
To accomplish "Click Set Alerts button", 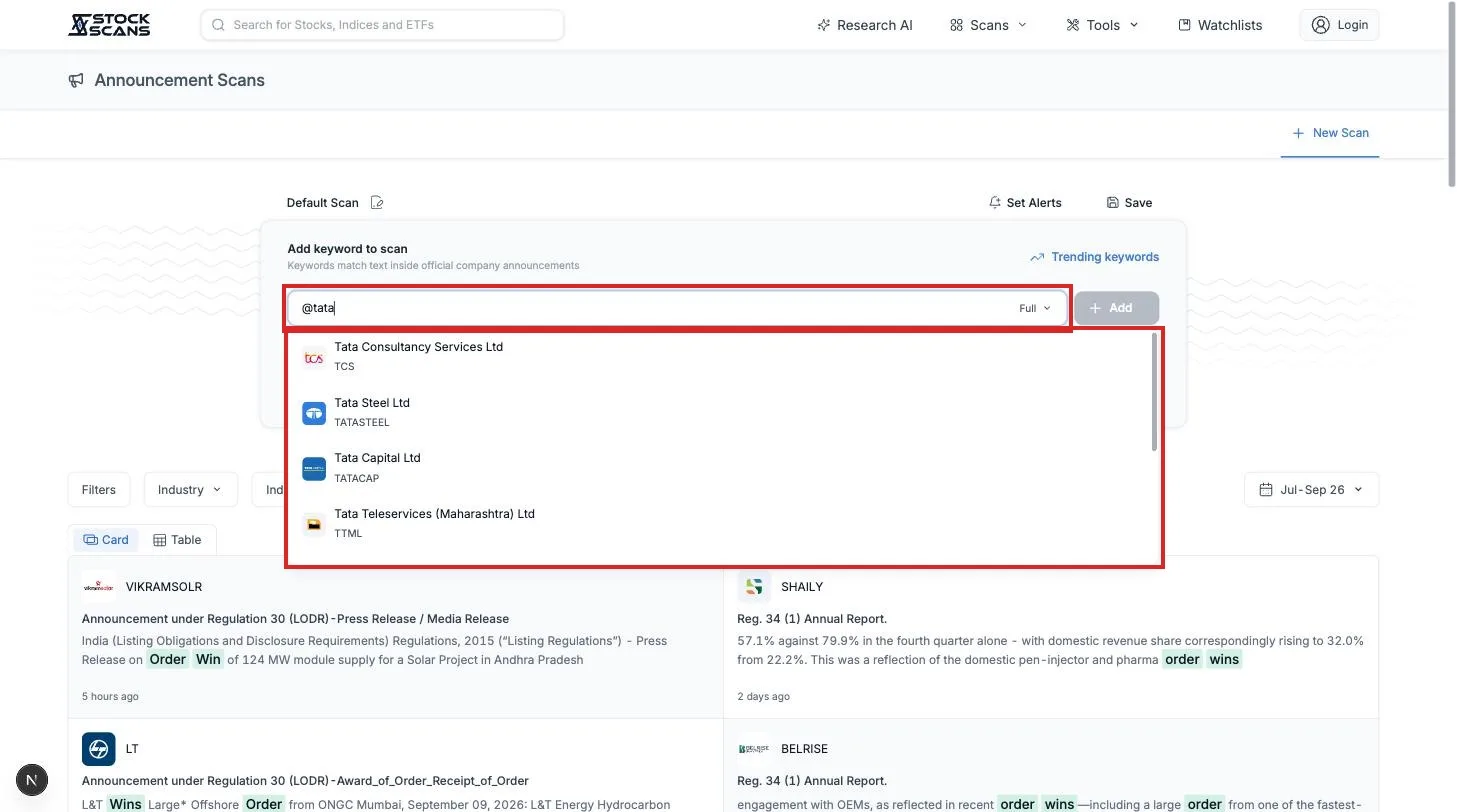I will [1025, 203].
